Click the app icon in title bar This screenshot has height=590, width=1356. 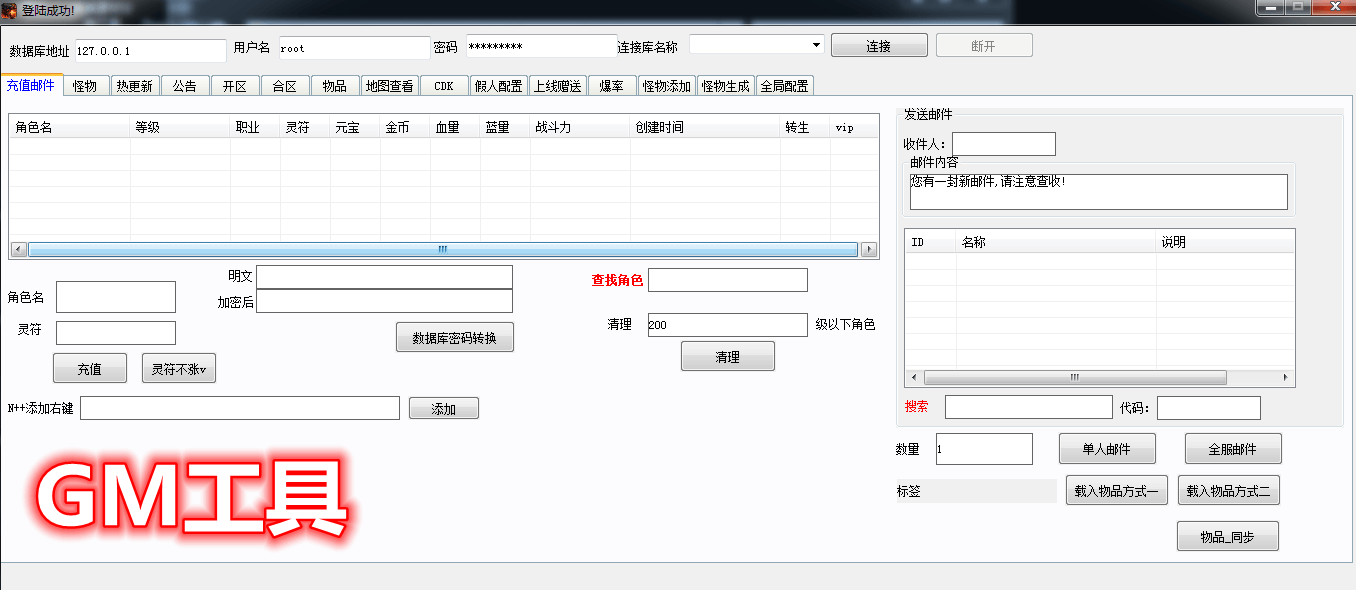coord(10,10)
